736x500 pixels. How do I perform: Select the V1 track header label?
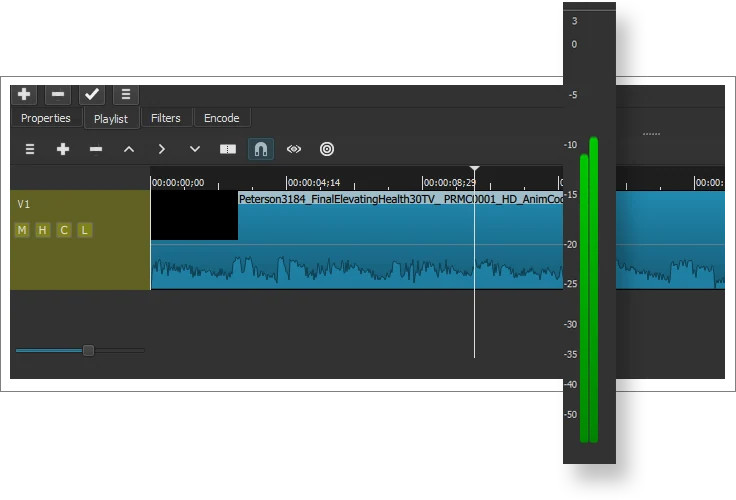[x=23, y=204]
